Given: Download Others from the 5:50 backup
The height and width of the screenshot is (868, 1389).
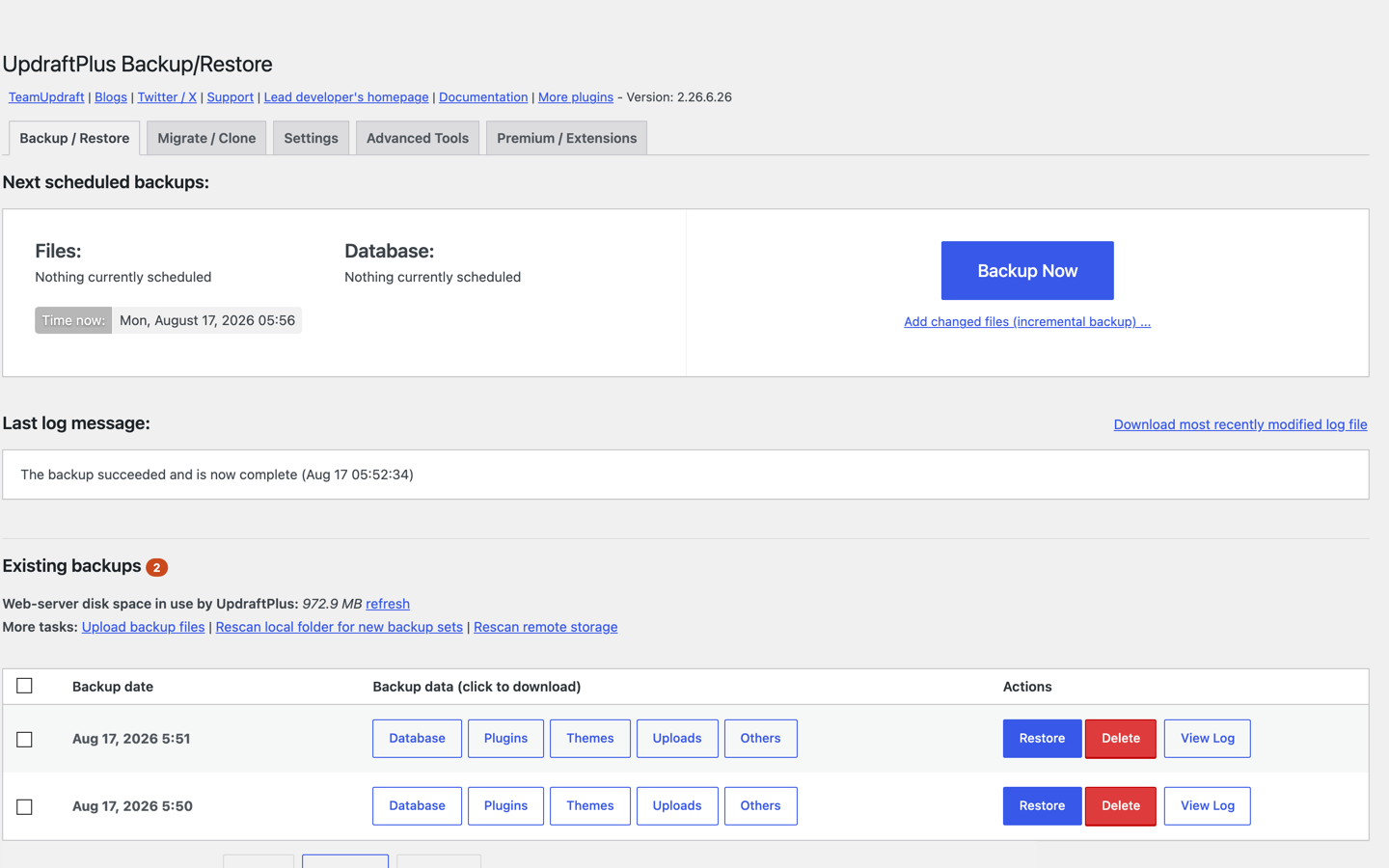Looking at the screenshot, I should tap(761, 806).
